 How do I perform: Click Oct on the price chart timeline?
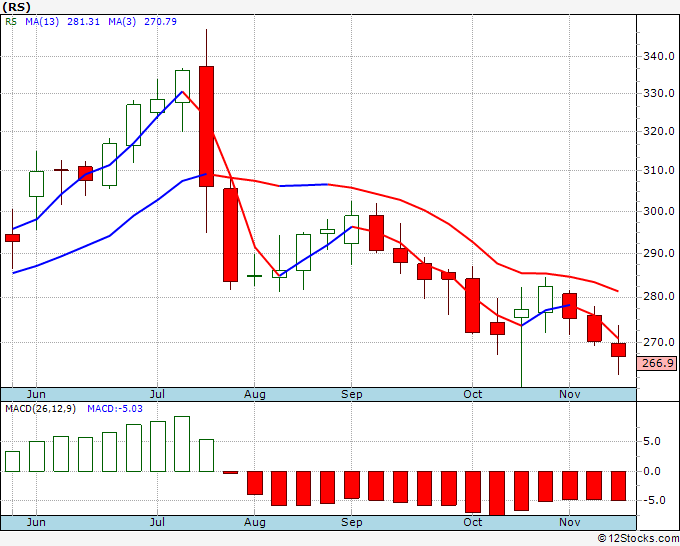[472, 394]
